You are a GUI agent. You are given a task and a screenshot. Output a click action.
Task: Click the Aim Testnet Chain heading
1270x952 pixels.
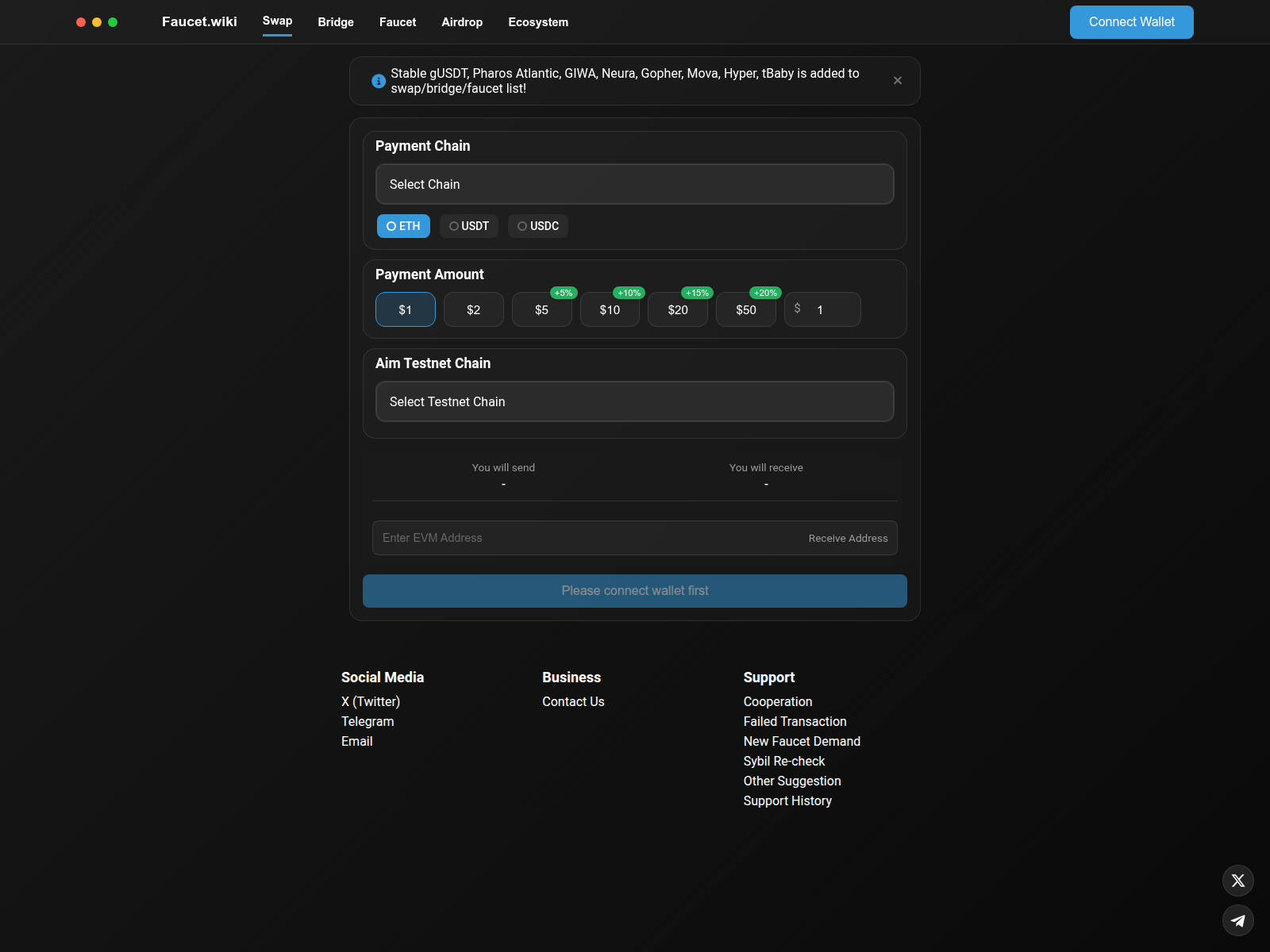click(x=433, y=363)
